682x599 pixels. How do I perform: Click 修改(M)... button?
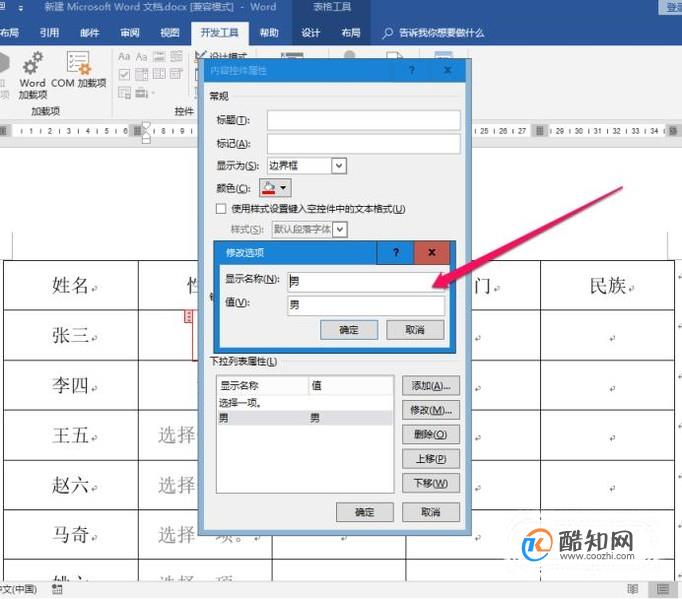tap(431, 410)
